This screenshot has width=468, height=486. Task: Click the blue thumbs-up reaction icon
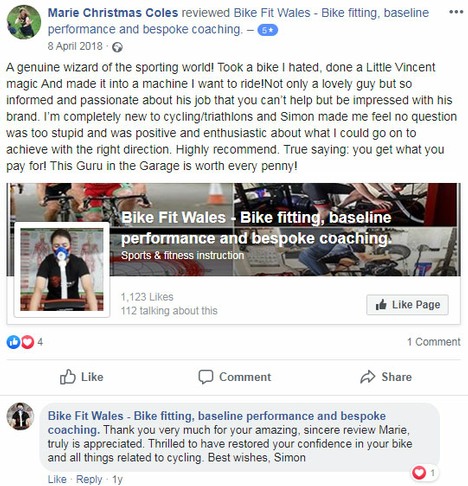point(13,342)
